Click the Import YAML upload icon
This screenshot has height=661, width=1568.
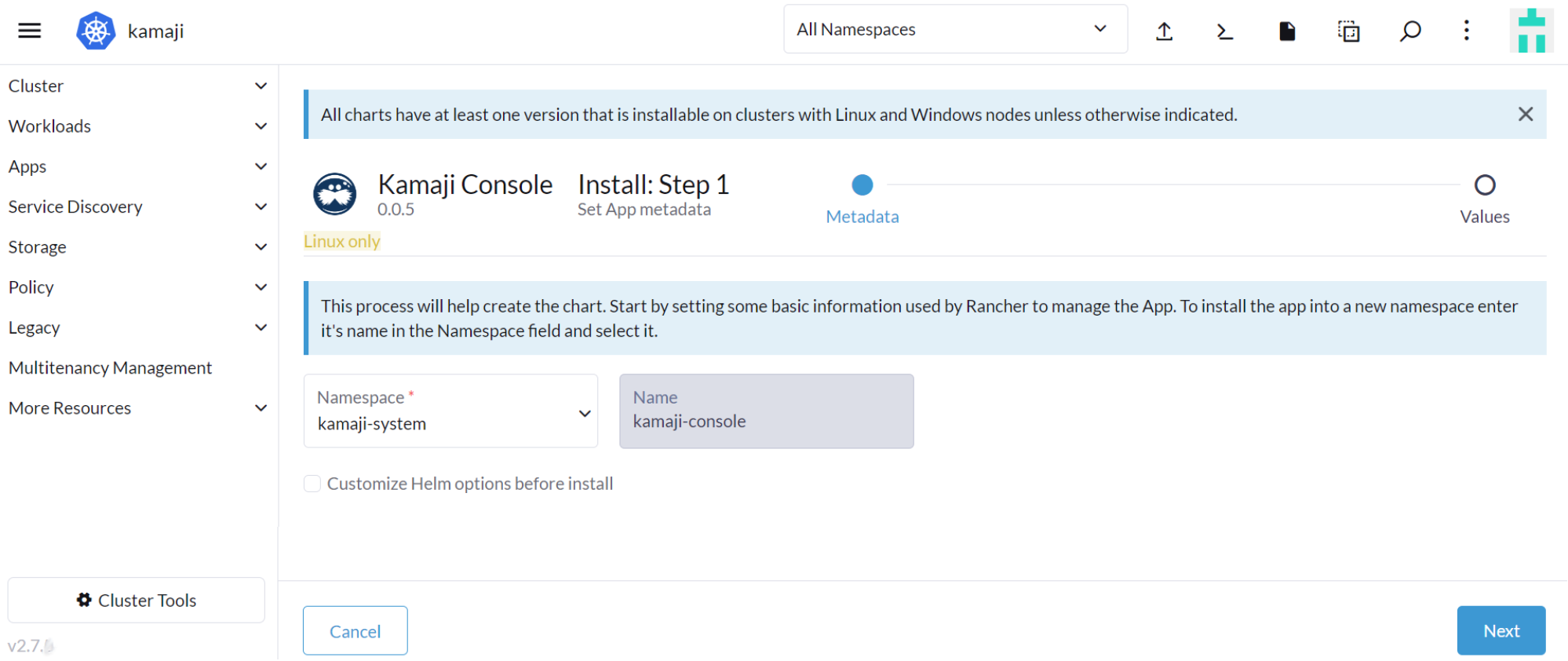click(x=1164, y=31)
